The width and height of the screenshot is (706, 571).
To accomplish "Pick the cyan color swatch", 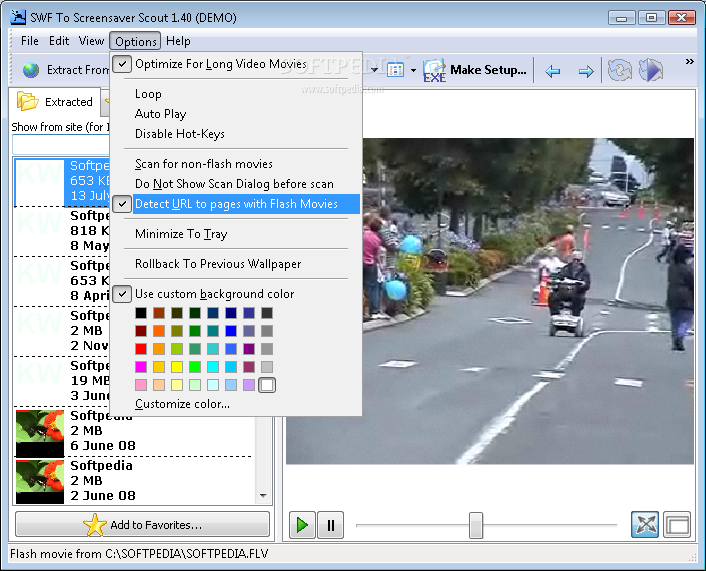I will (x=213, y=367).
